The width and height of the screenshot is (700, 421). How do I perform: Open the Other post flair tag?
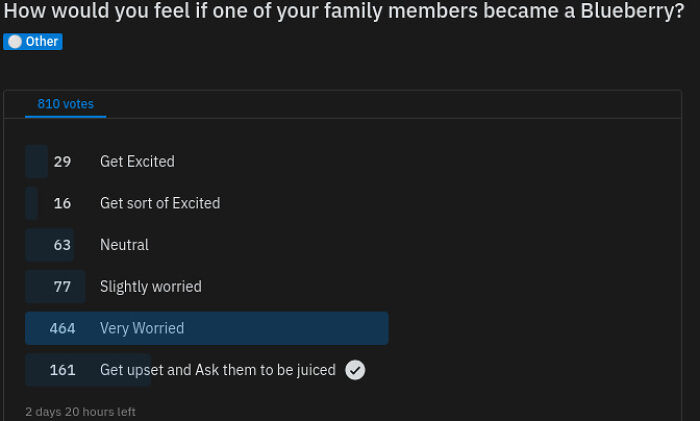point(33,42)
